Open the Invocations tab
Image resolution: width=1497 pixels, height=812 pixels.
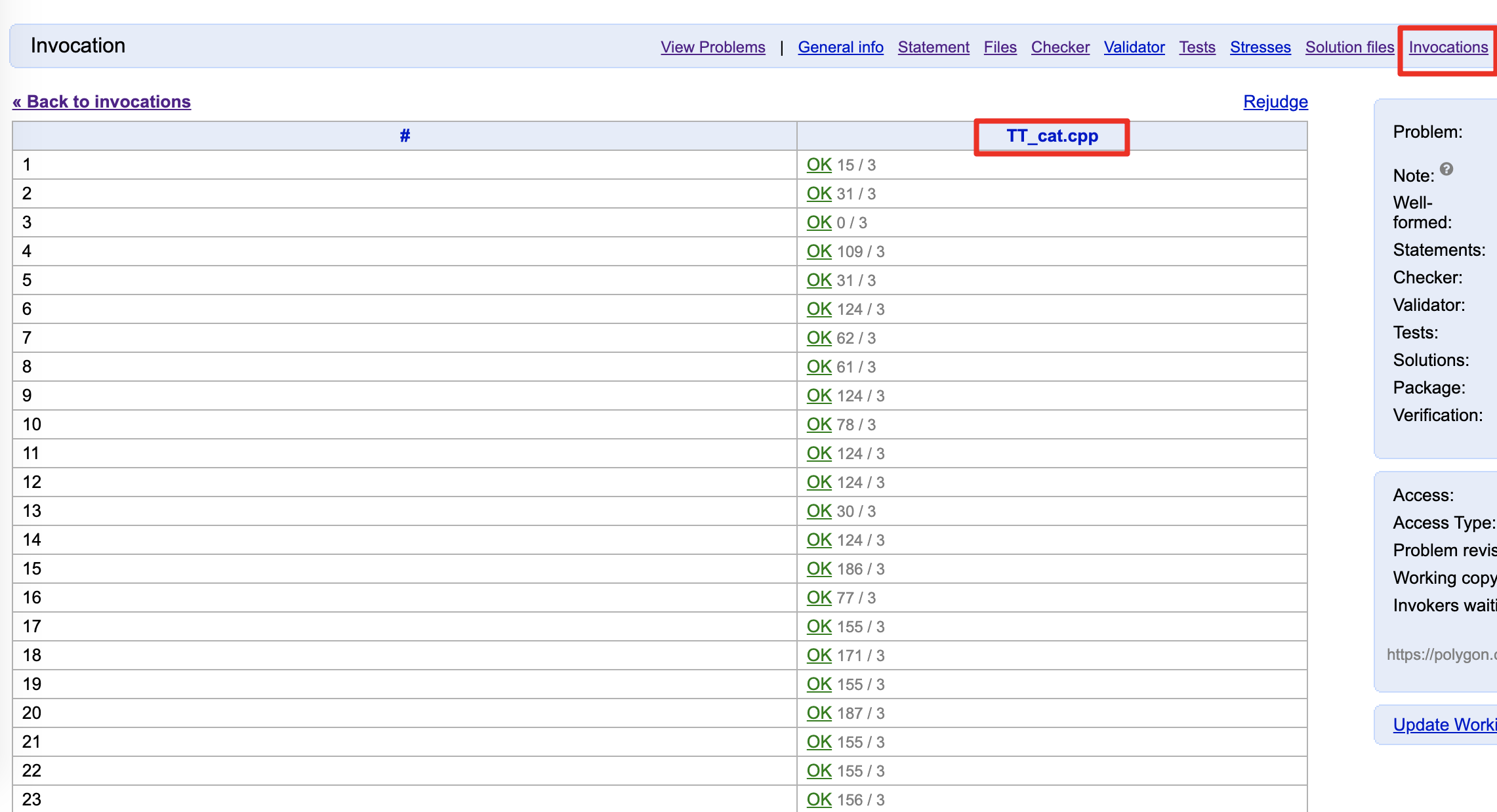coord(1448,47)
